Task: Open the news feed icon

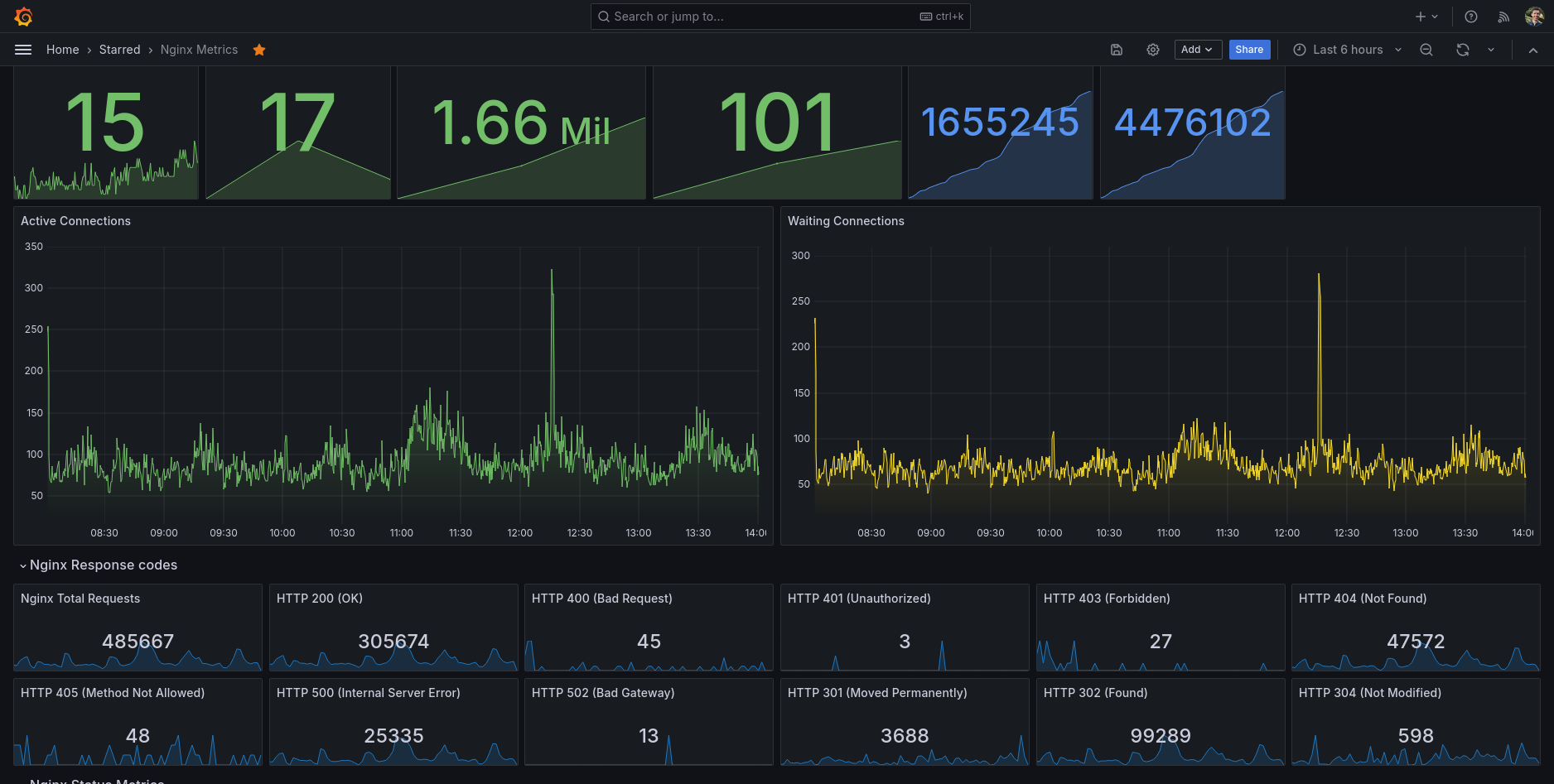Action: click(1503, 17)
